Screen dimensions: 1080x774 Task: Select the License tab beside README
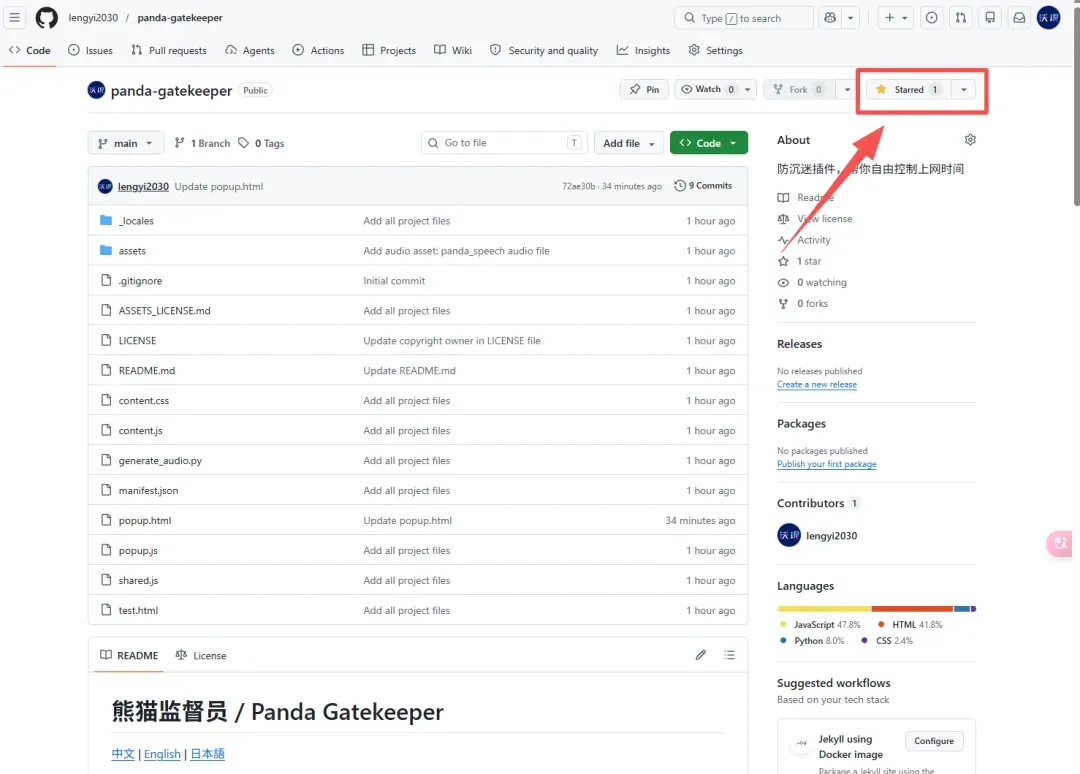[x=201, y=656]
